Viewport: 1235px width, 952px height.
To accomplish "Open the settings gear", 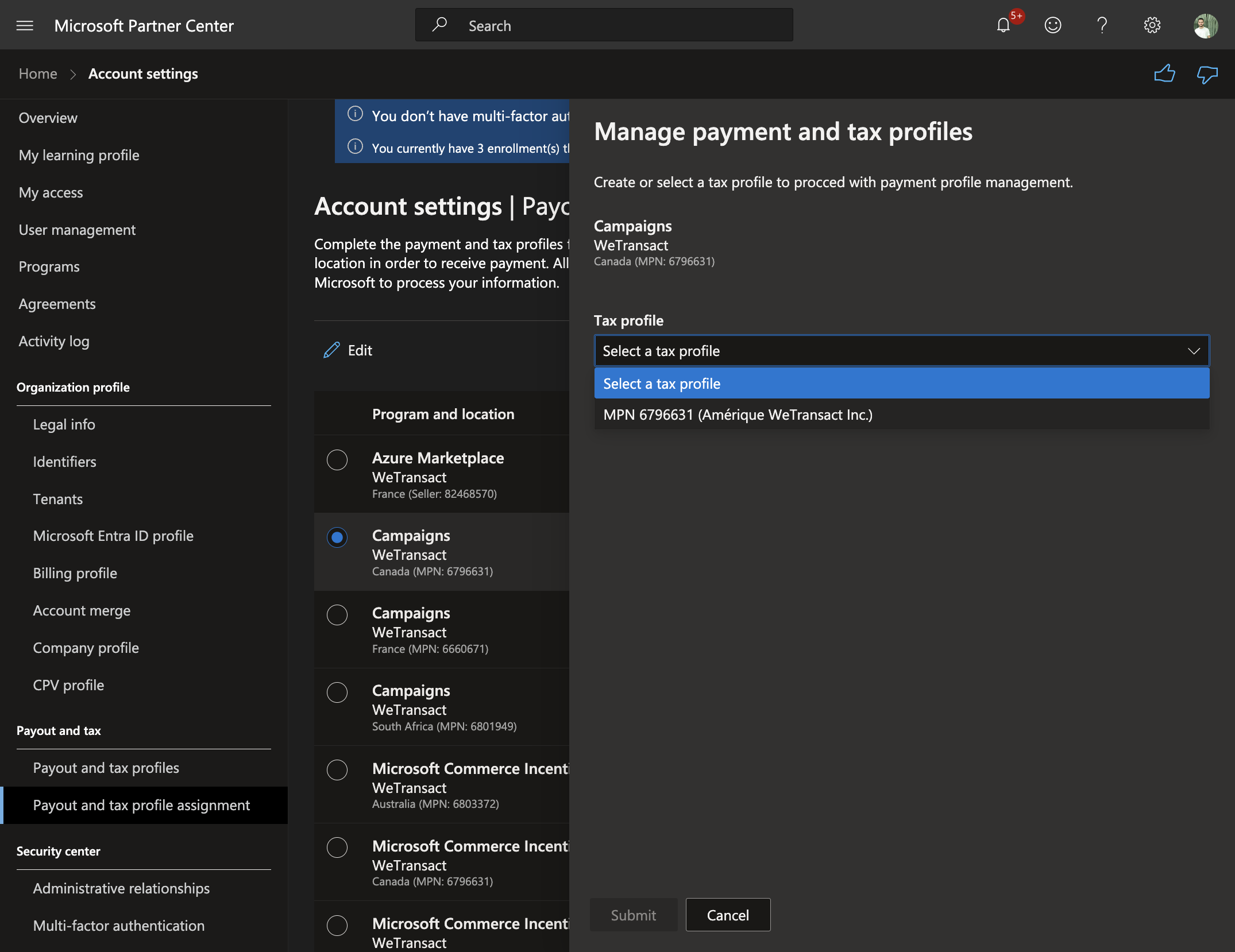I will (1152, 25).
